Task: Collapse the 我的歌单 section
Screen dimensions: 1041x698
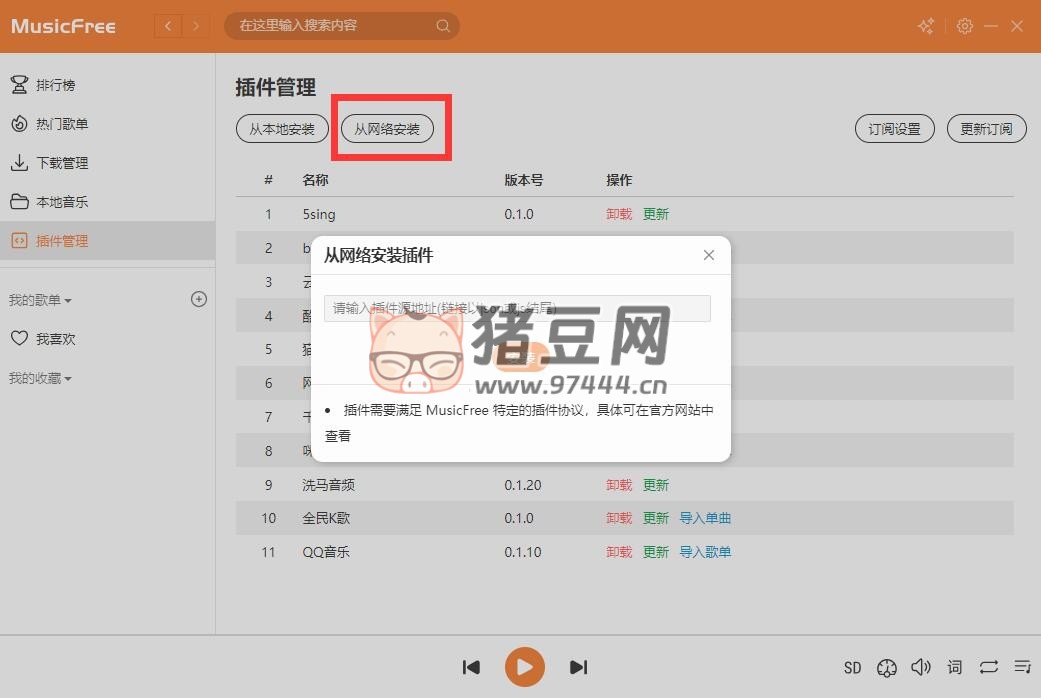Action: coord(40,300)
